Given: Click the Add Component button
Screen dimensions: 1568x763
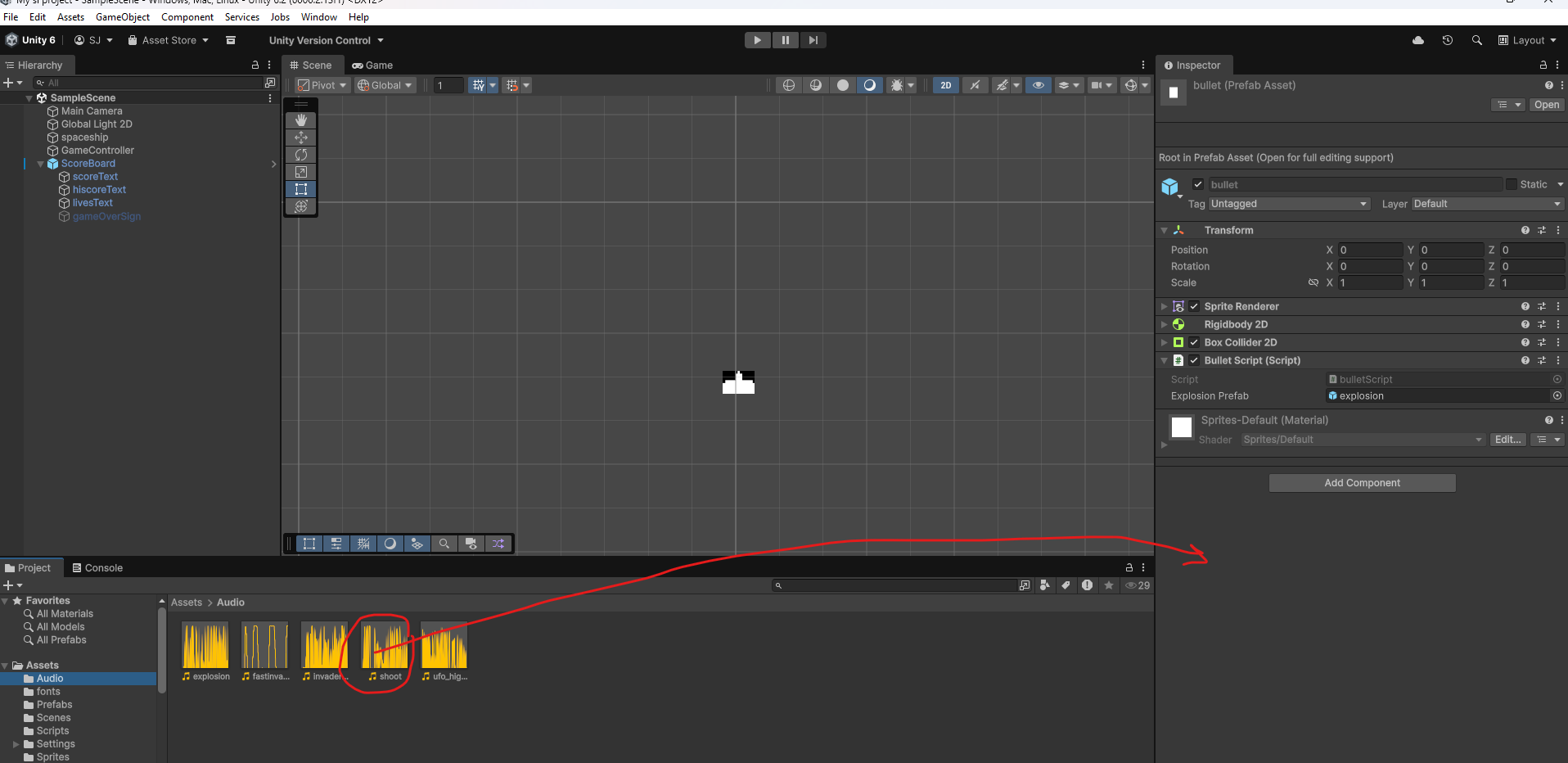Looking at the screenshot, I should click(1362, 483).
